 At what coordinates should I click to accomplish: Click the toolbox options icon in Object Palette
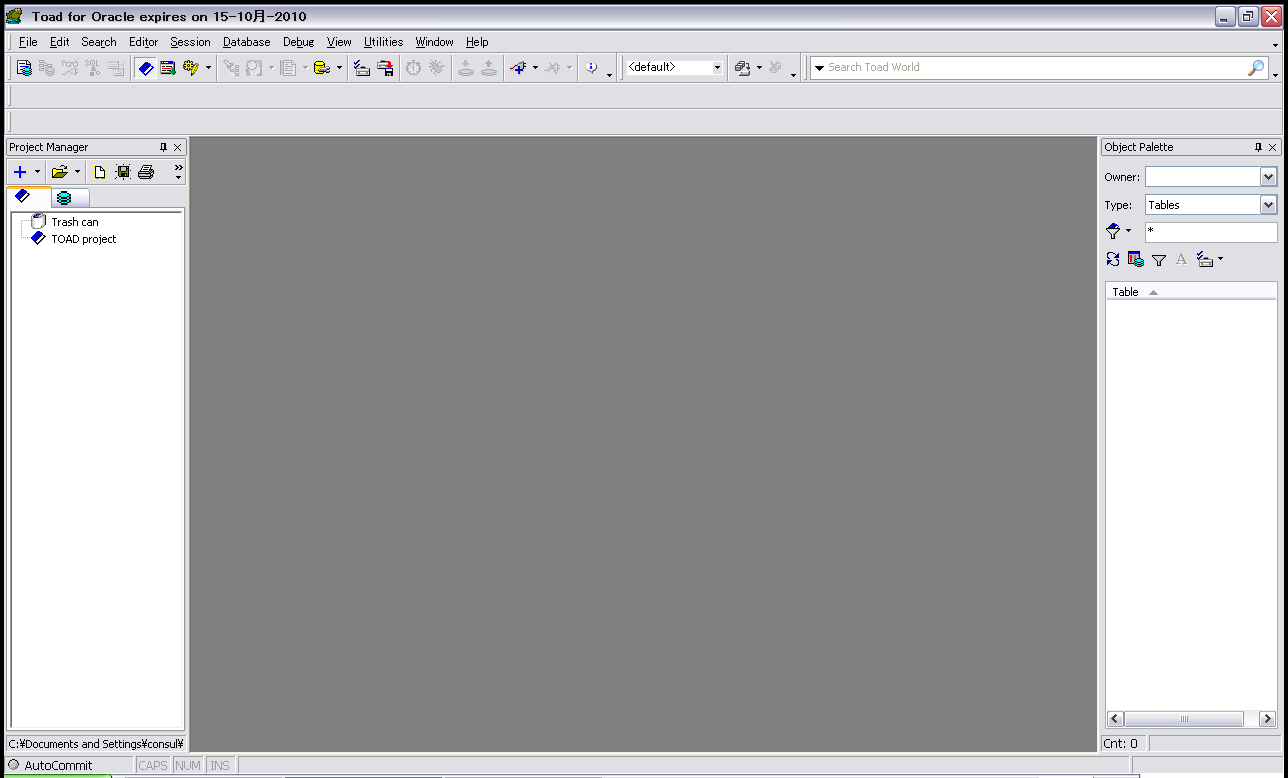[x=1205, y=260]
